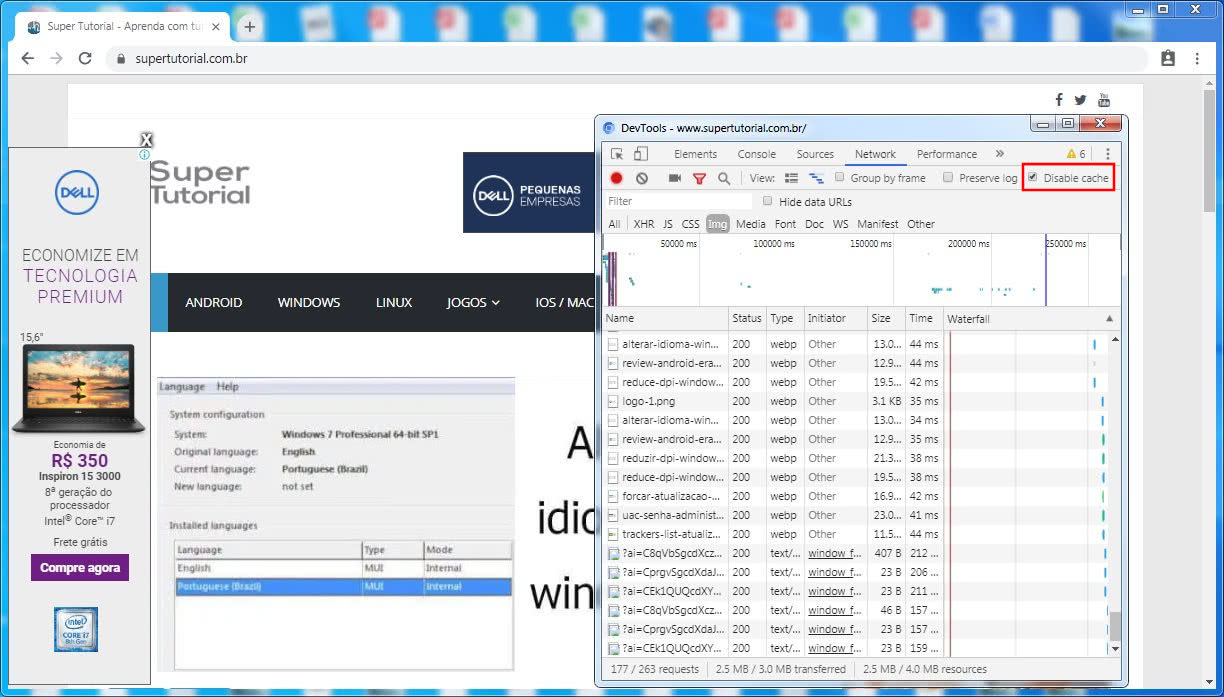The image size is (1224, 697).
Task: Open network request search
Action: [x=726, y=178]
